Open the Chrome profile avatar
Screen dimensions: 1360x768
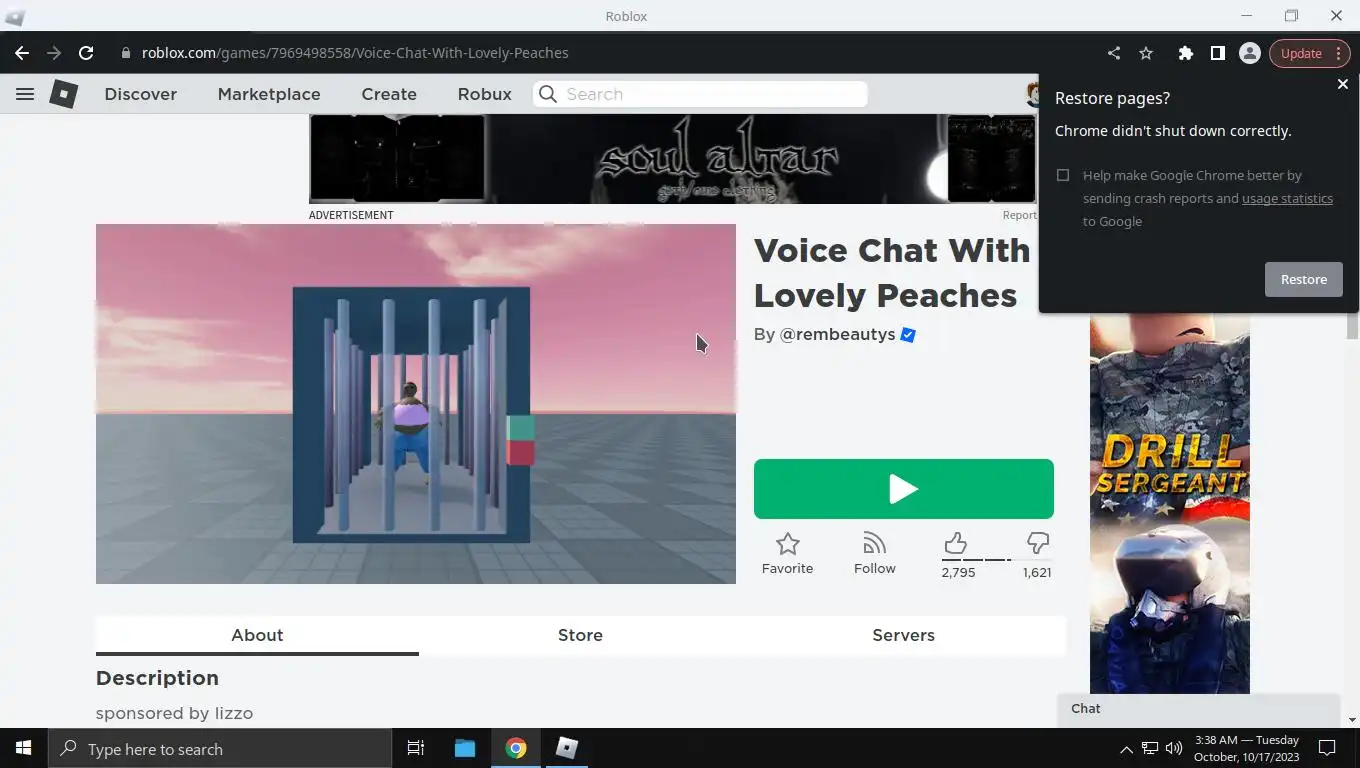[x=1249, y=53]
